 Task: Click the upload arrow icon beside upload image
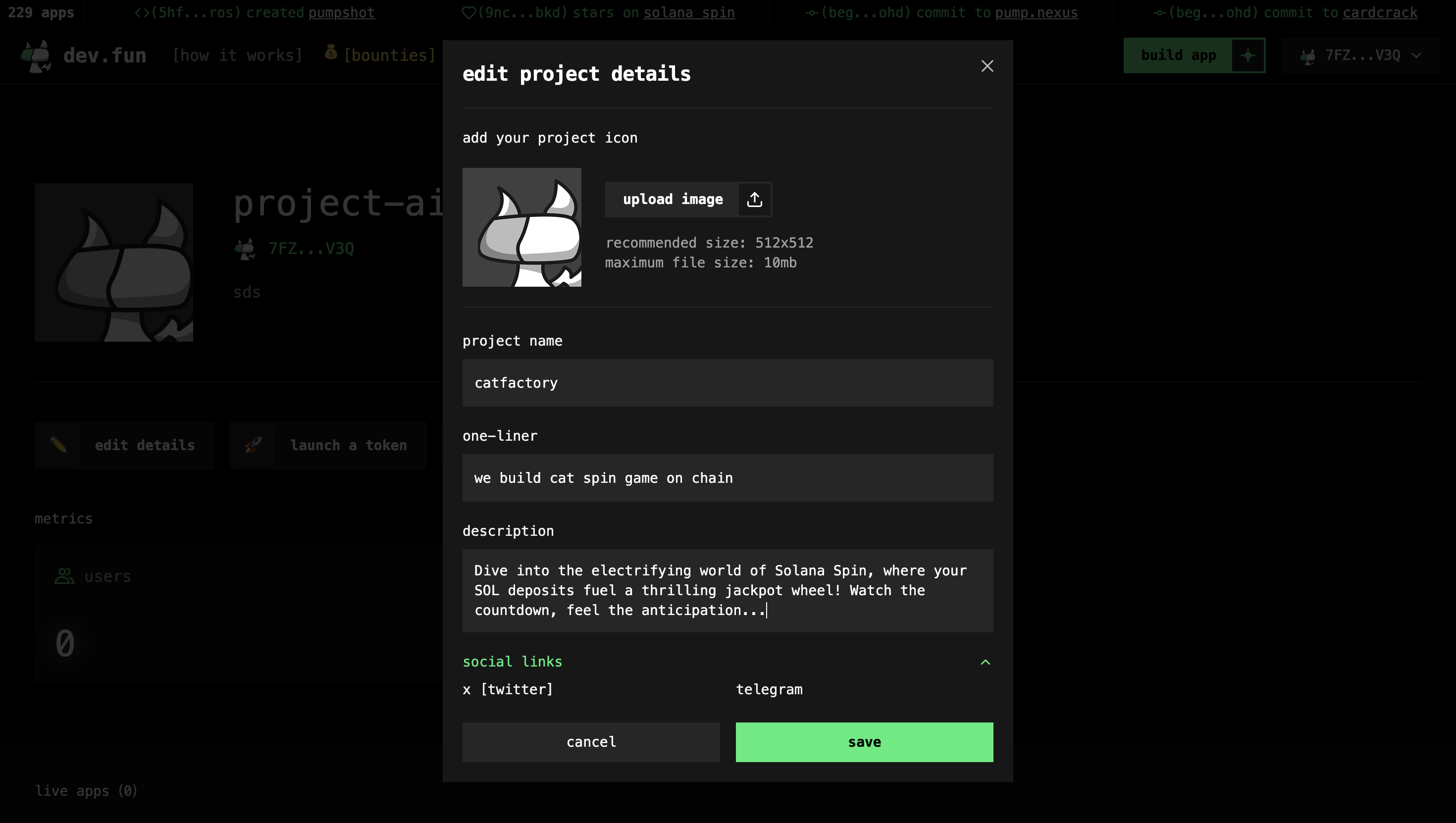[x=755, y=200]
